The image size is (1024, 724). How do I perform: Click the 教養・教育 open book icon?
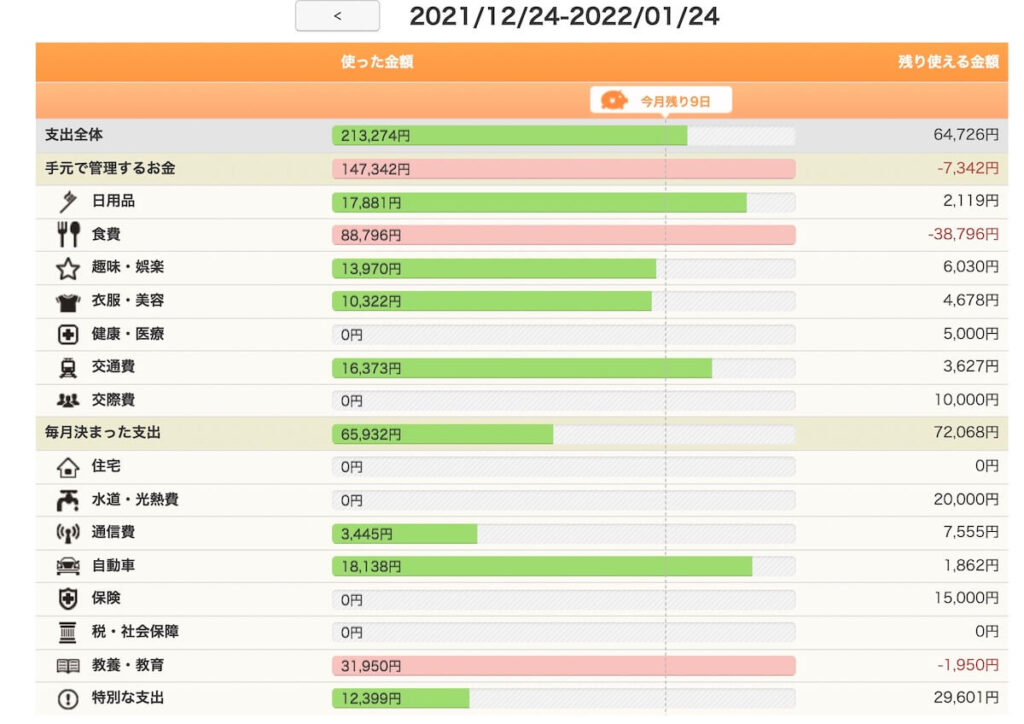68,666
